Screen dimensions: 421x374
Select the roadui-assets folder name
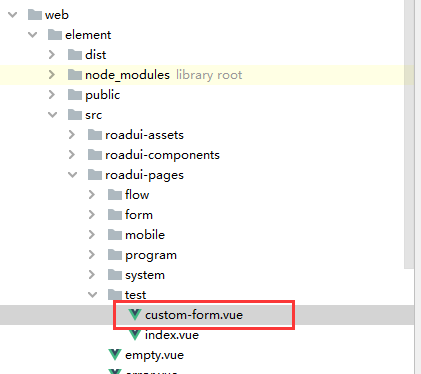pos(144,135)
